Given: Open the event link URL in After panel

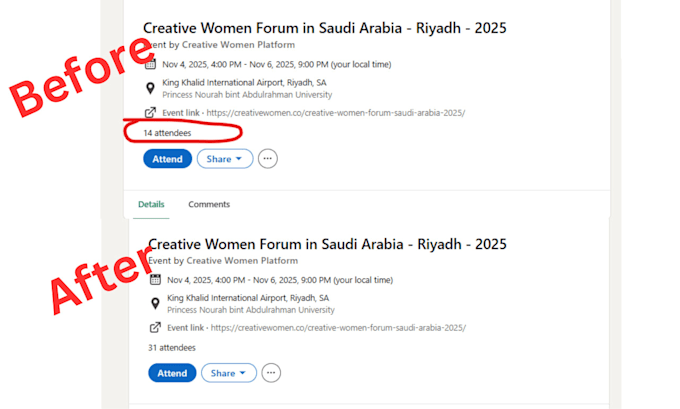Looking at the screenshot, I should pyautogui.click(x=338, y=328).
